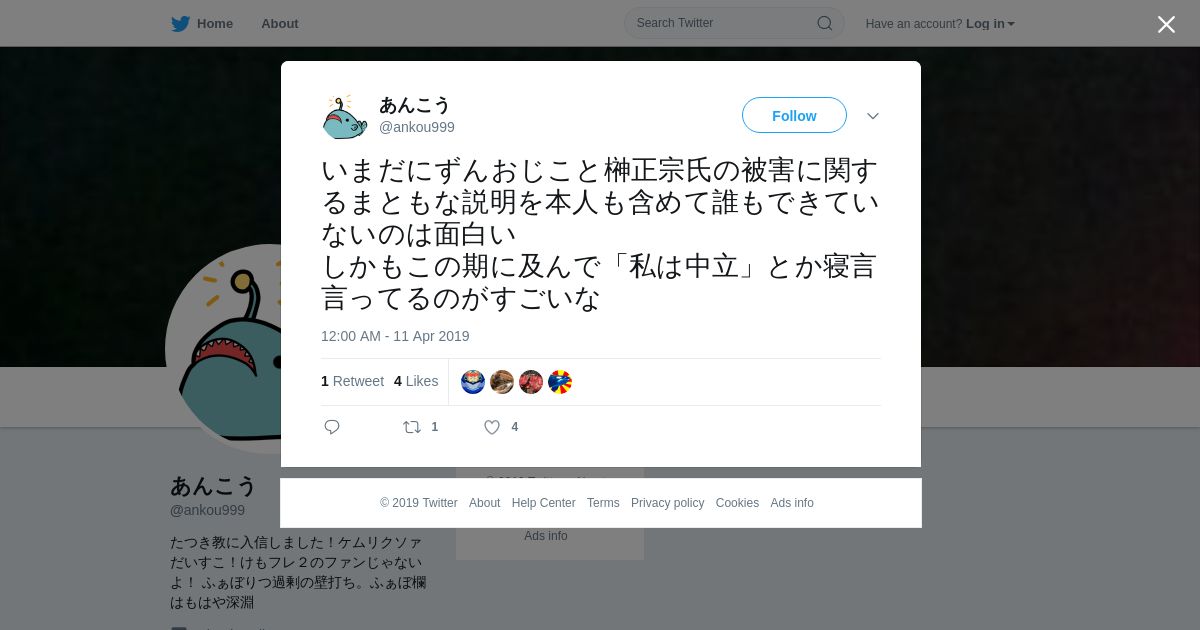Viewport: 1200px width, 630px height.
Task: Expand the tweet options chevron menu
Action: pyautogui.click(x=873, y=116)
